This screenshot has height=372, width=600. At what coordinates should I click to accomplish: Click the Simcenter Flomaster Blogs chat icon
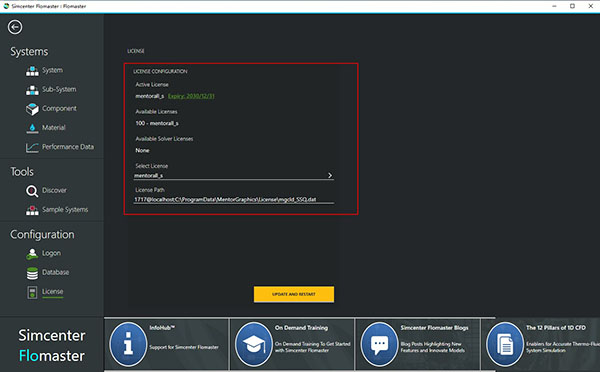(379, 344)
